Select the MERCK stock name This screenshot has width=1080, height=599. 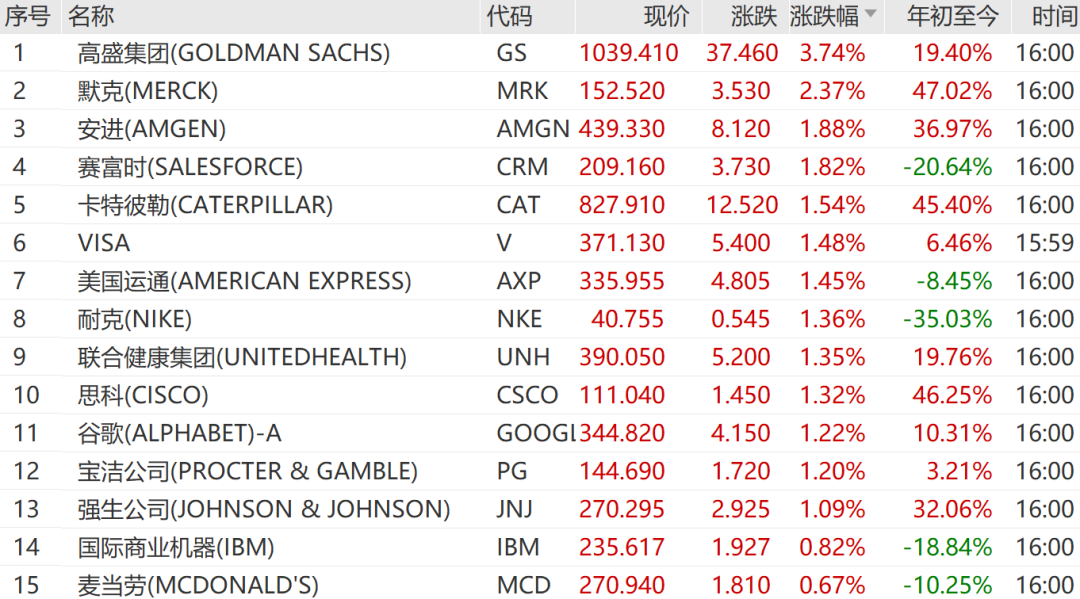[147, 91]
